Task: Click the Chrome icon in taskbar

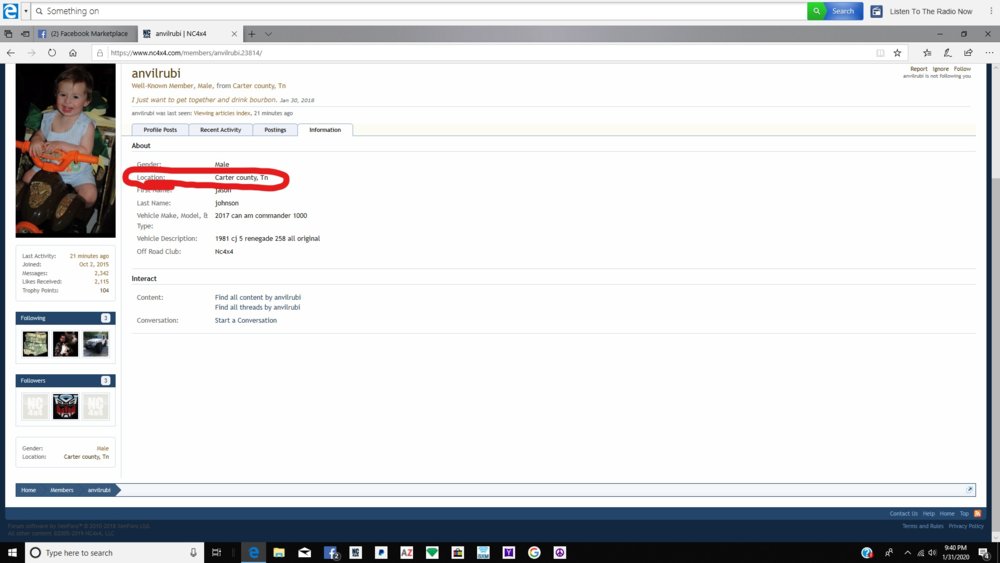Action: [x=534, y=552]
